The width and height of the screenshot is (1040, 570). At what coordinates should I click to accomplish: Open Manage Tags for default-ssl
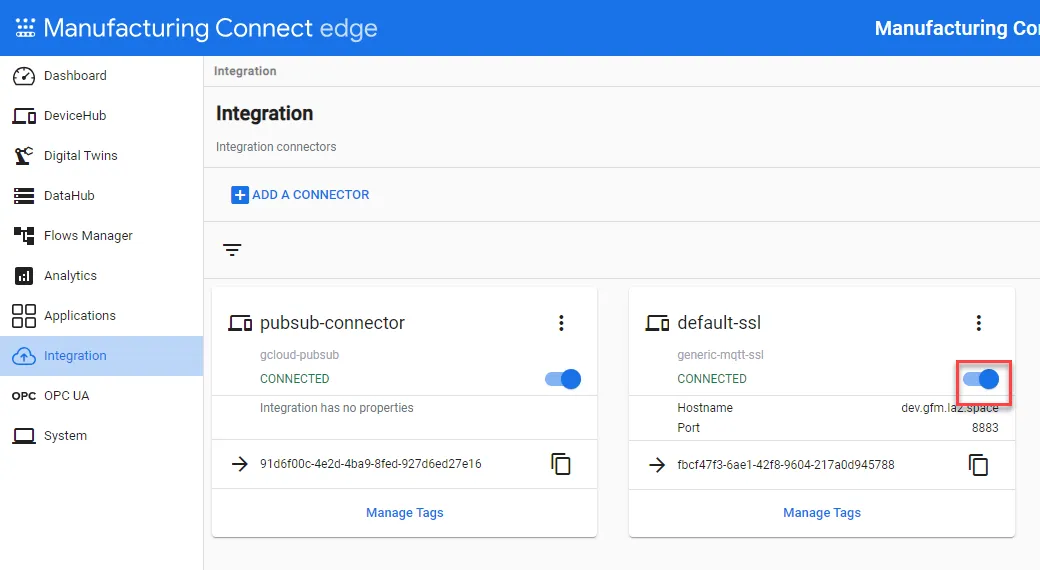point(822,513)
